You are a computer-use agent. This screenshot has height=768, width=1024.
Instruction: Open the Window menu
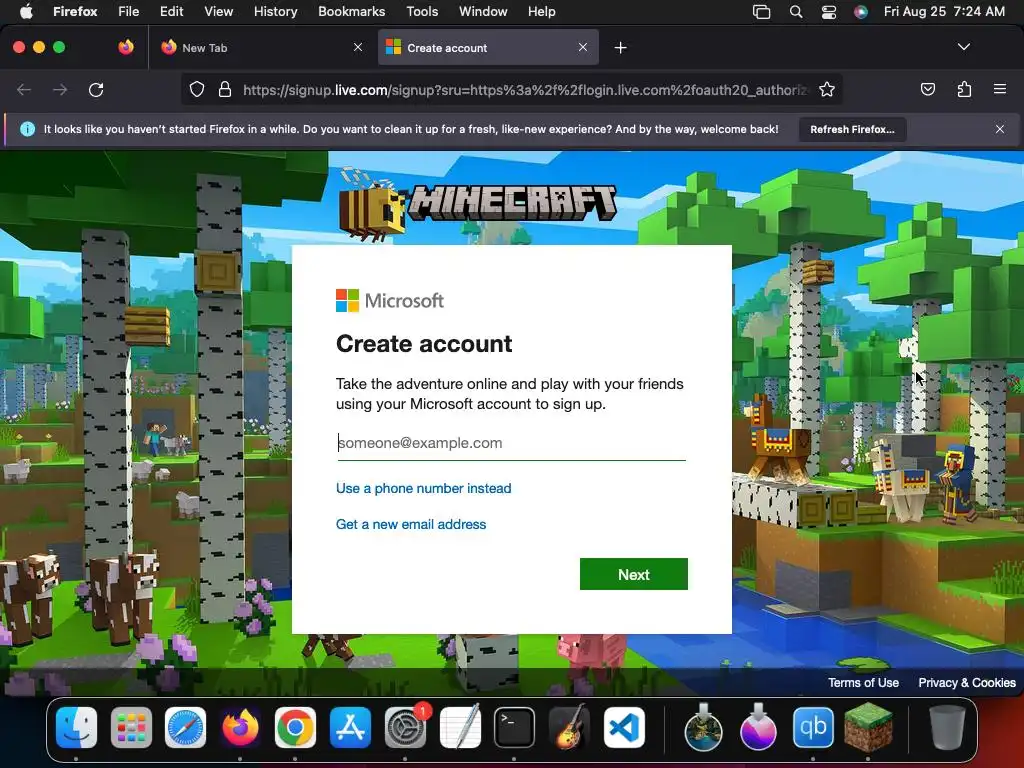coord(483,12)
